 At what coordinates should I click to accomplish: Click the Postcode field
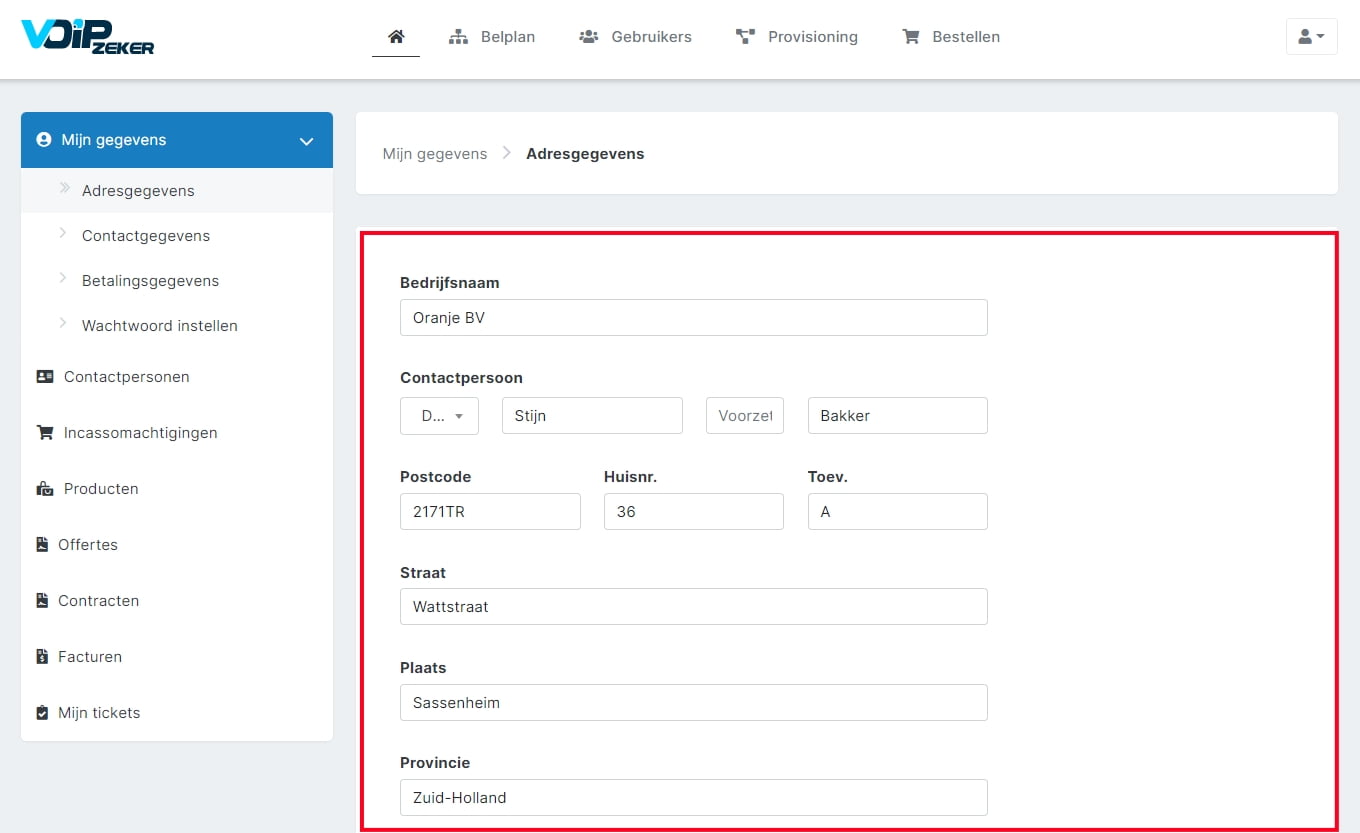[490, 511]
